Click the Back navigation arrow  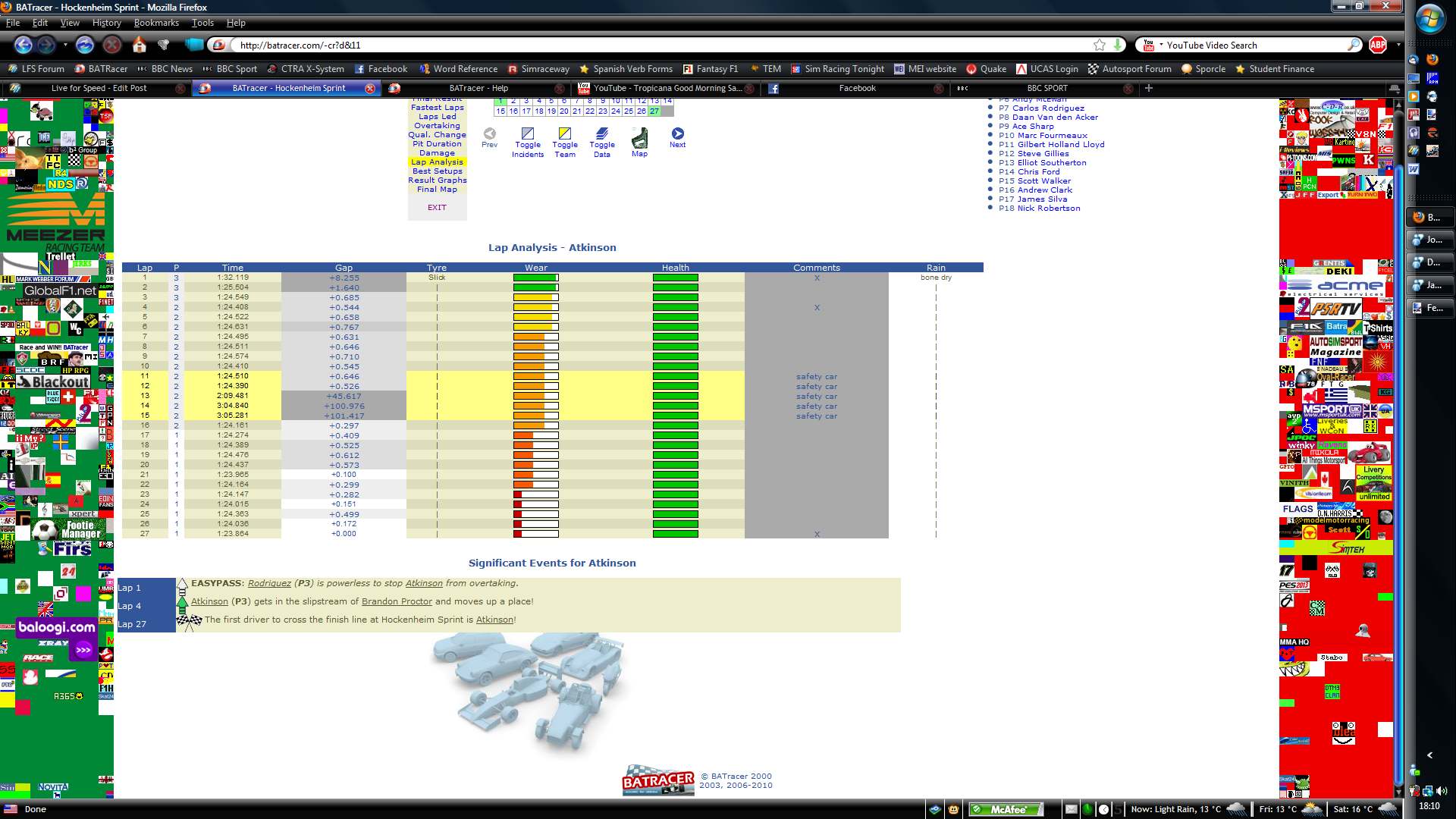tap(24, 45)
